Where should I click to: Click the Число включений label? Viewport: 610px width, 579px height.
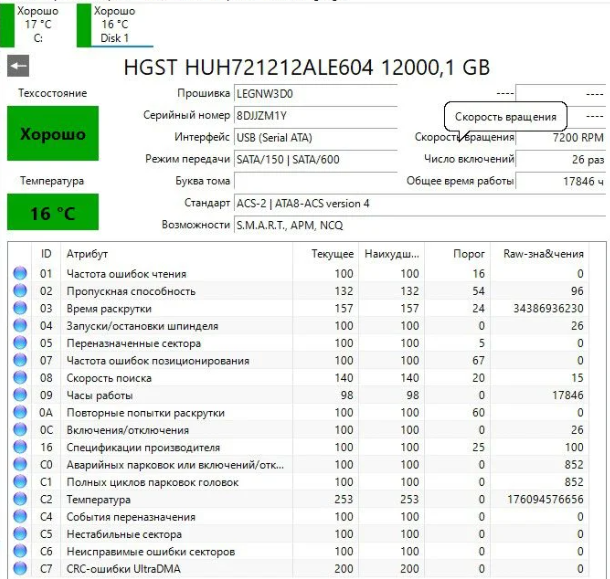pyautogui.click(x=469, y=159)
